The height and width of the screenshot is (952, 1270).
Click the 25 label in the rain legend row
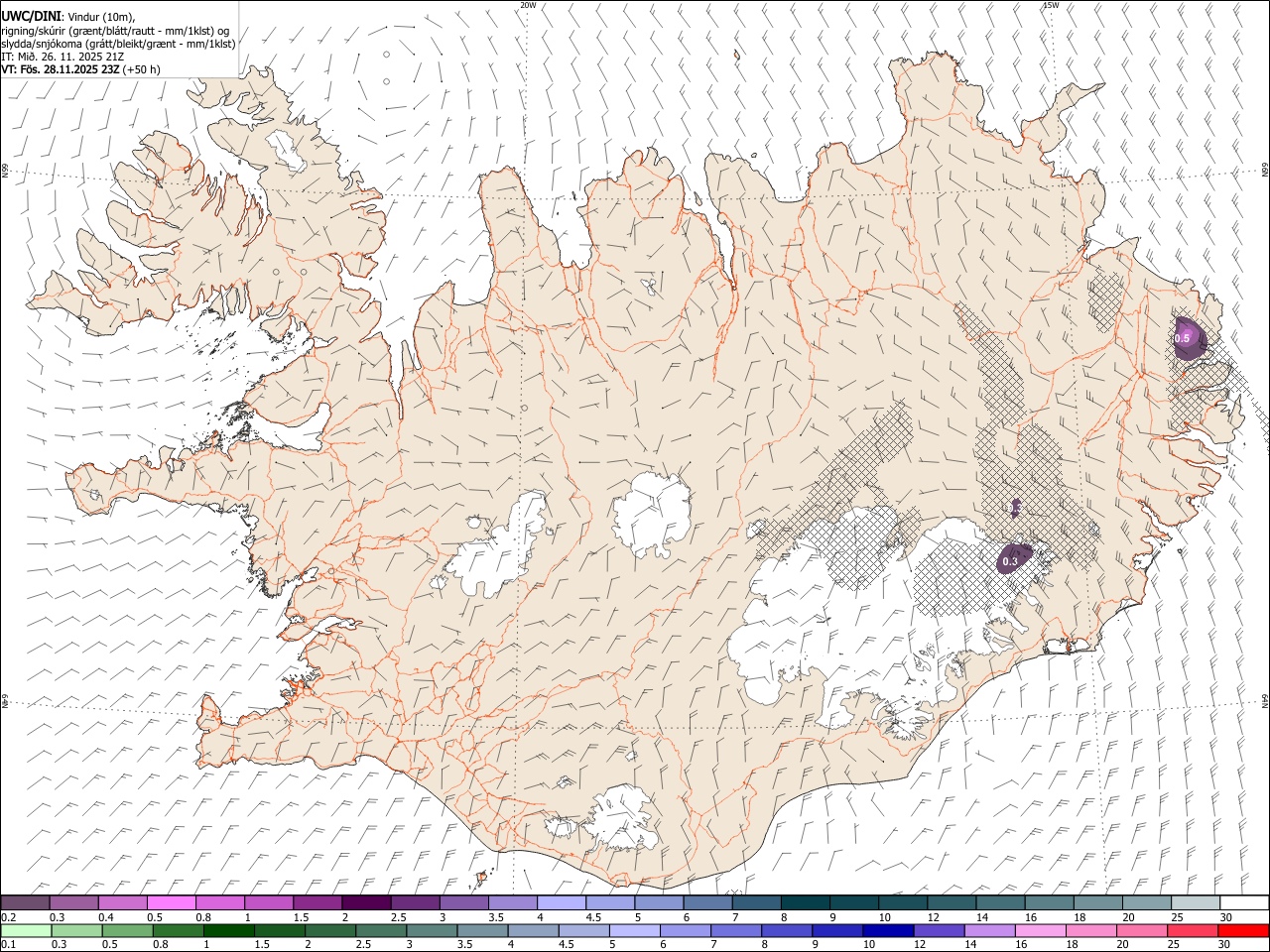(x=1173, y=944)
